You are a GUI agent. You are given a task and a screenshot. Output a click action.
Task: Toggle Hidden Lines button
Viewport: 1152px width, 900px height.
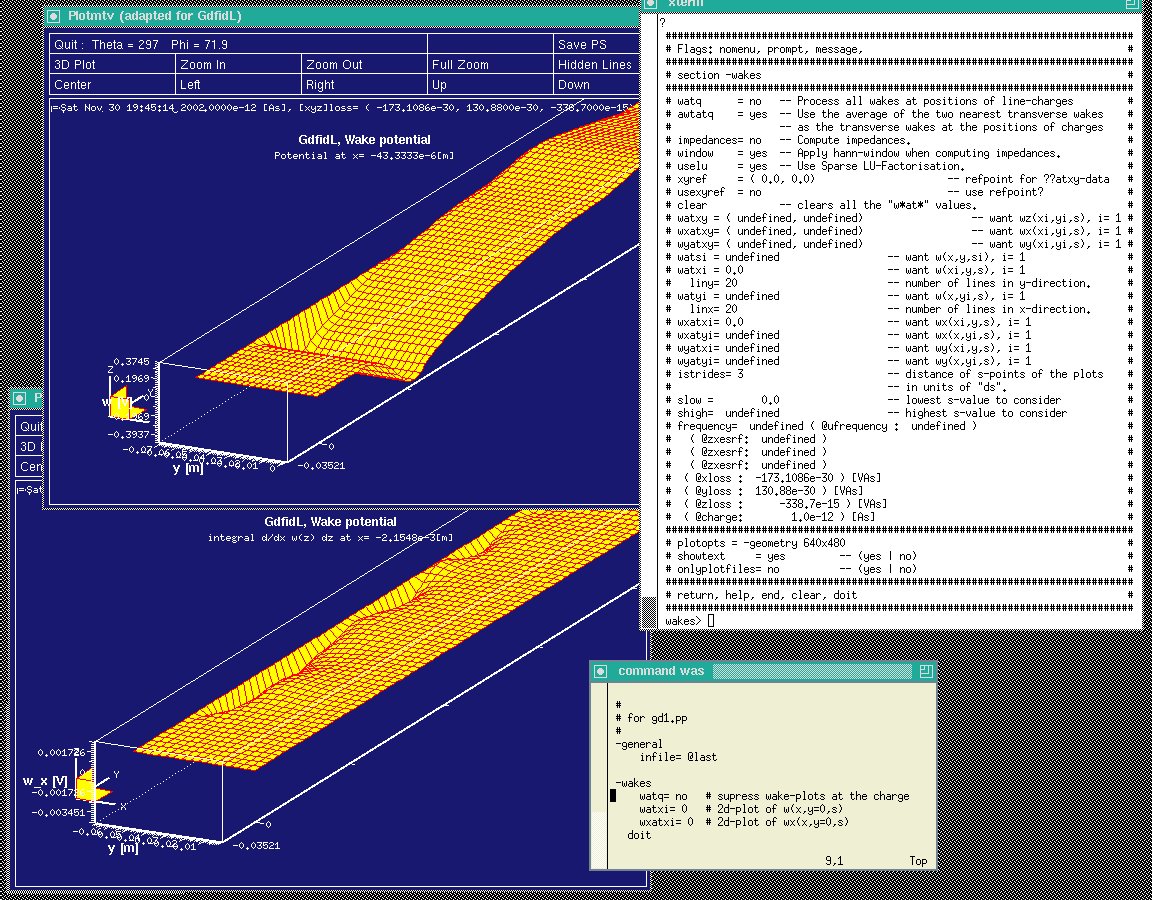(x=596, y=64)
